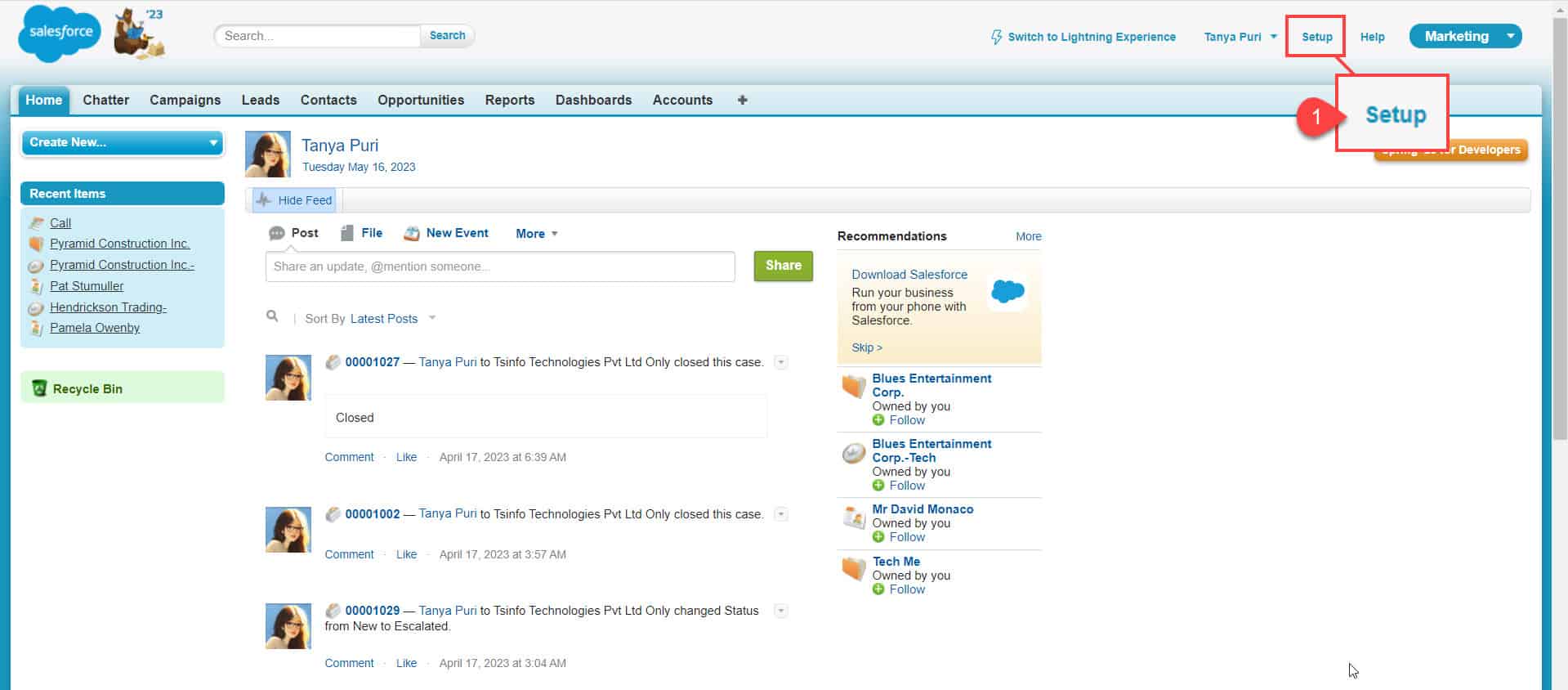
Task: Click the Pat Stumuller contact icon
Action: 36,286
